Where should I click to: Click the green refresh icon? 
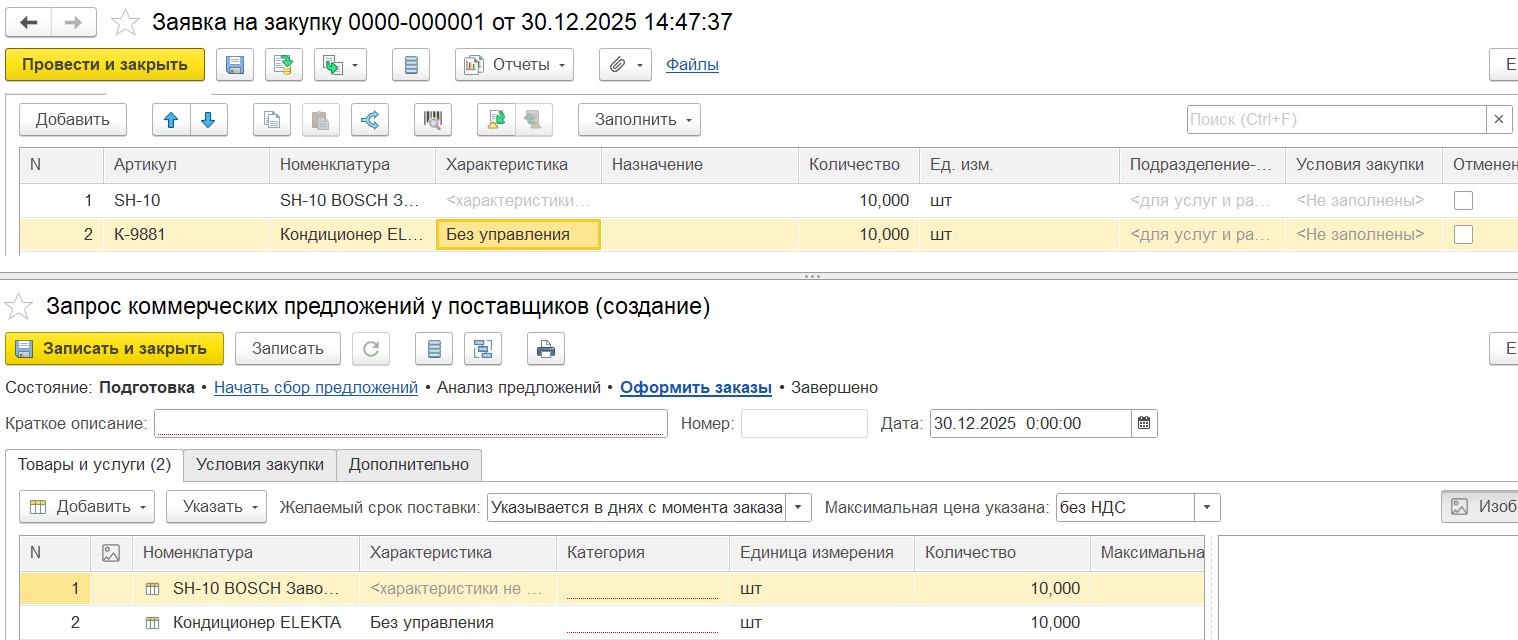pos(371,349)
